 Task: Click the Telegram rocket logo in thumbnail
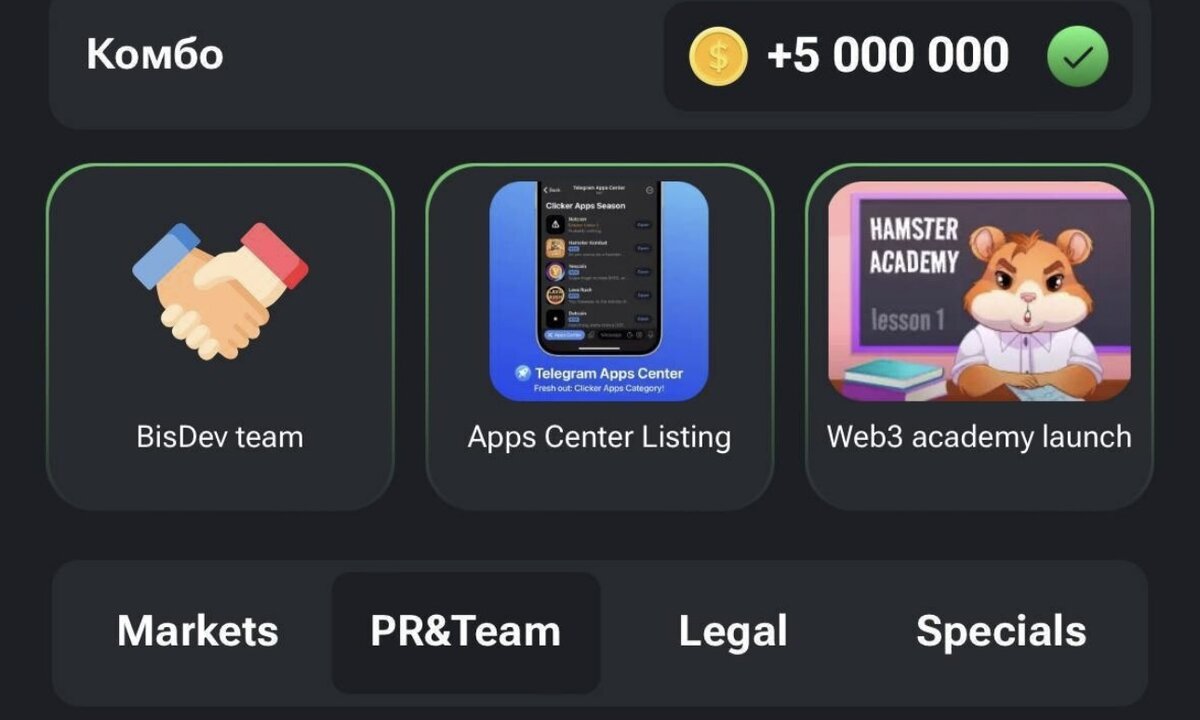click(522, 373)
